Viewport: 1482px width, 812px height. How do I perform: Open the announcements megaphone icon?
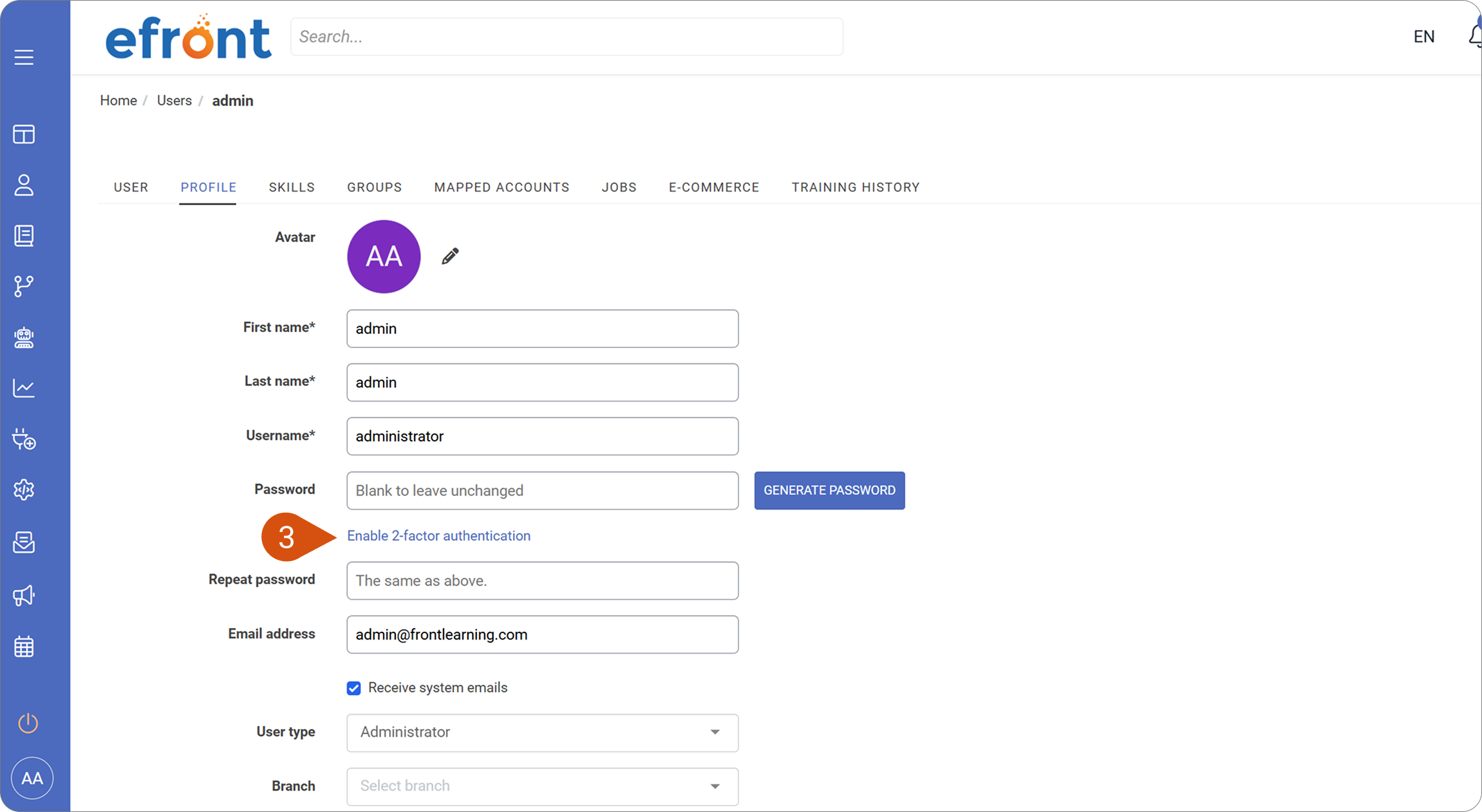[24, 595]
